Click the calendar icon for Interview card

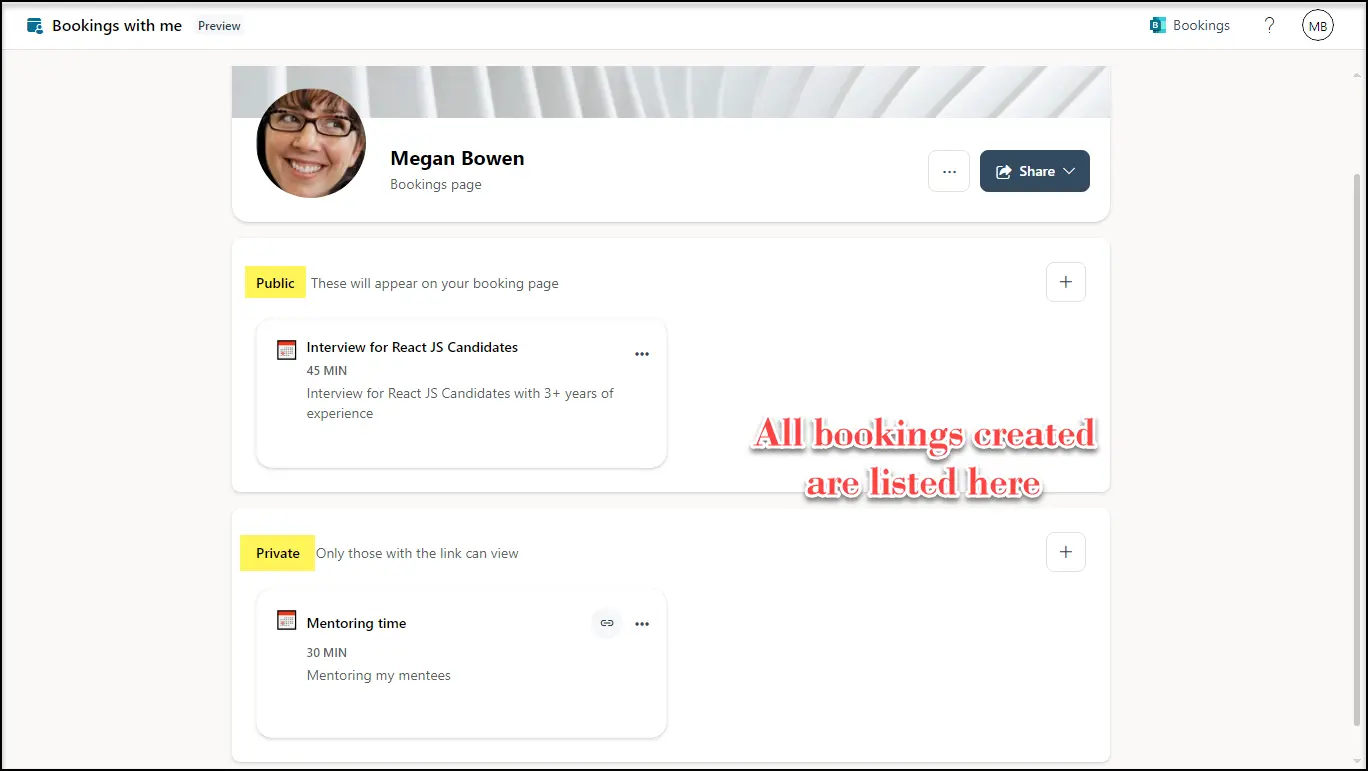287,350
